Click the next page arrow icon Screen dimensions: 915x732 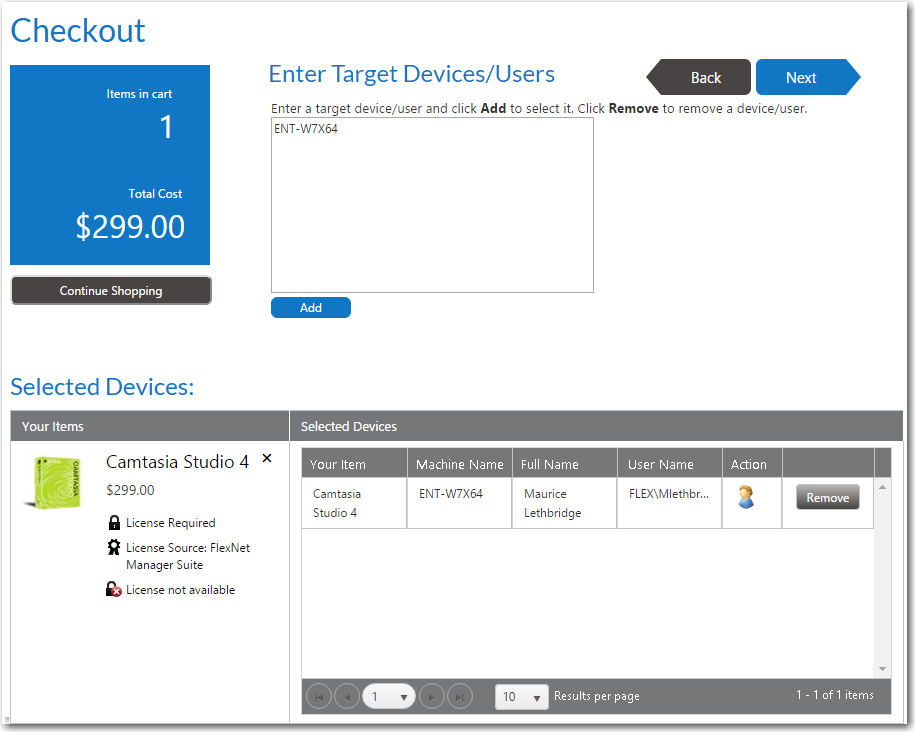(x=432, y=696)
